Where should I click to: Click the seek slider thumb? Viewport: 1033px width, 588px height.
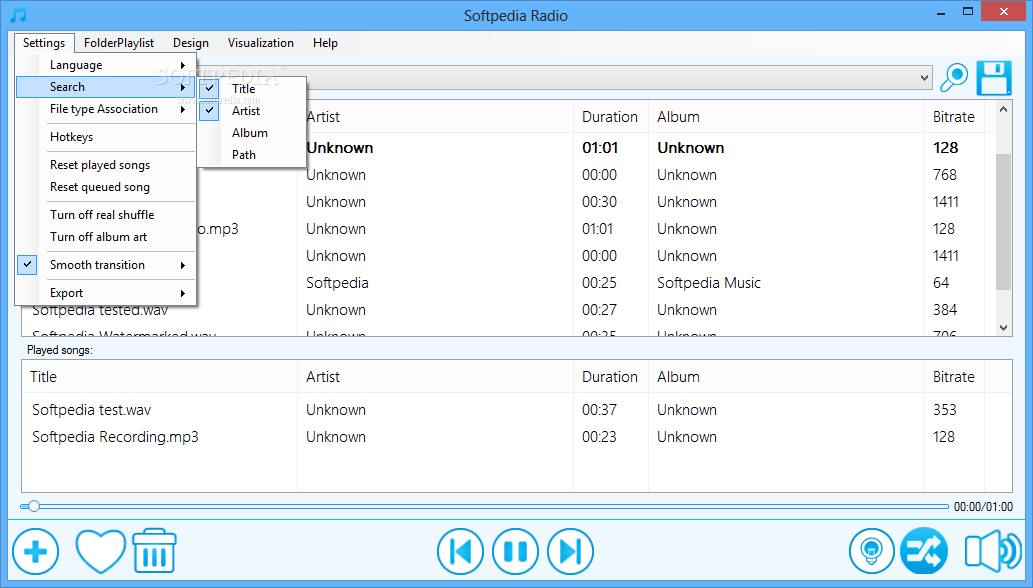34,506
